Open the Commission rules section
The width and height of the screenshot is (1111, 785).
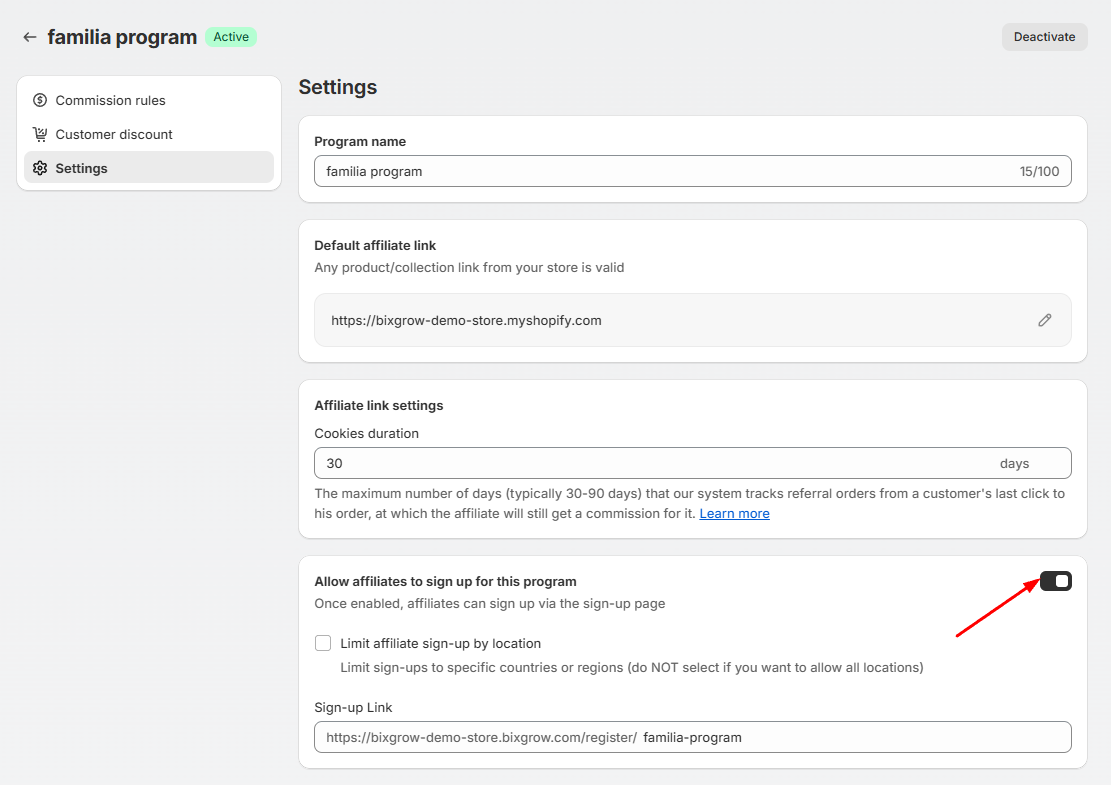pos(110,100)
